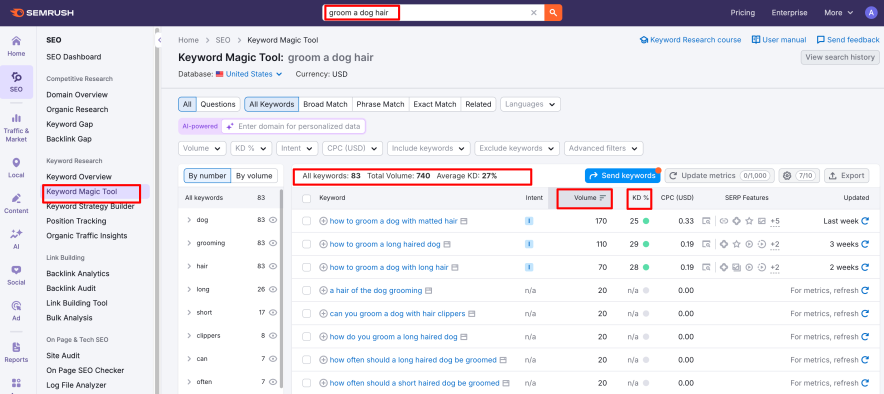
Task: Select the Phrase Match tab
Action: click(381, 104)
